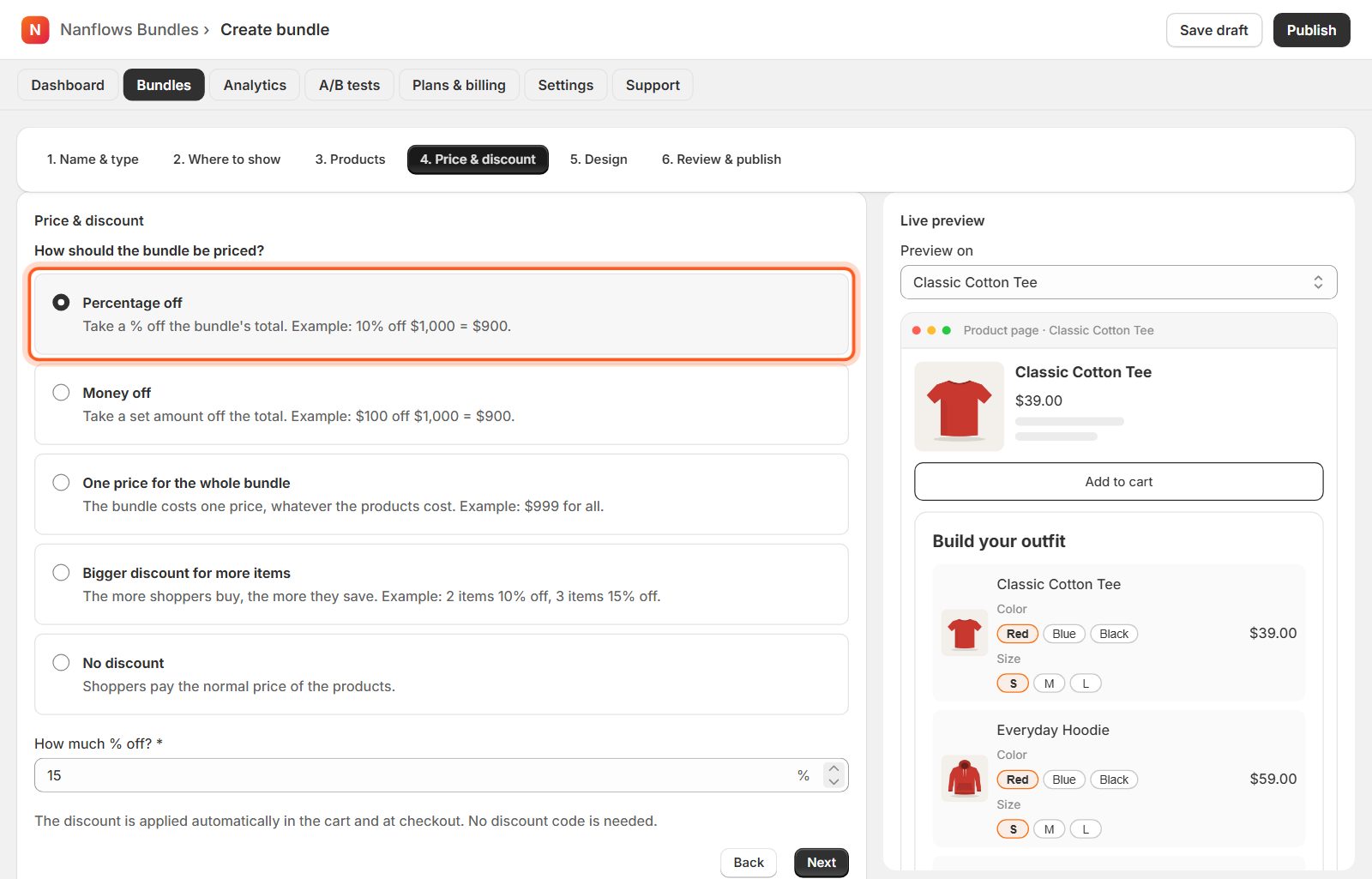Select Black color for Everyday Hoodie
The image size is (1372, 879).
(x=1114, y=780)
